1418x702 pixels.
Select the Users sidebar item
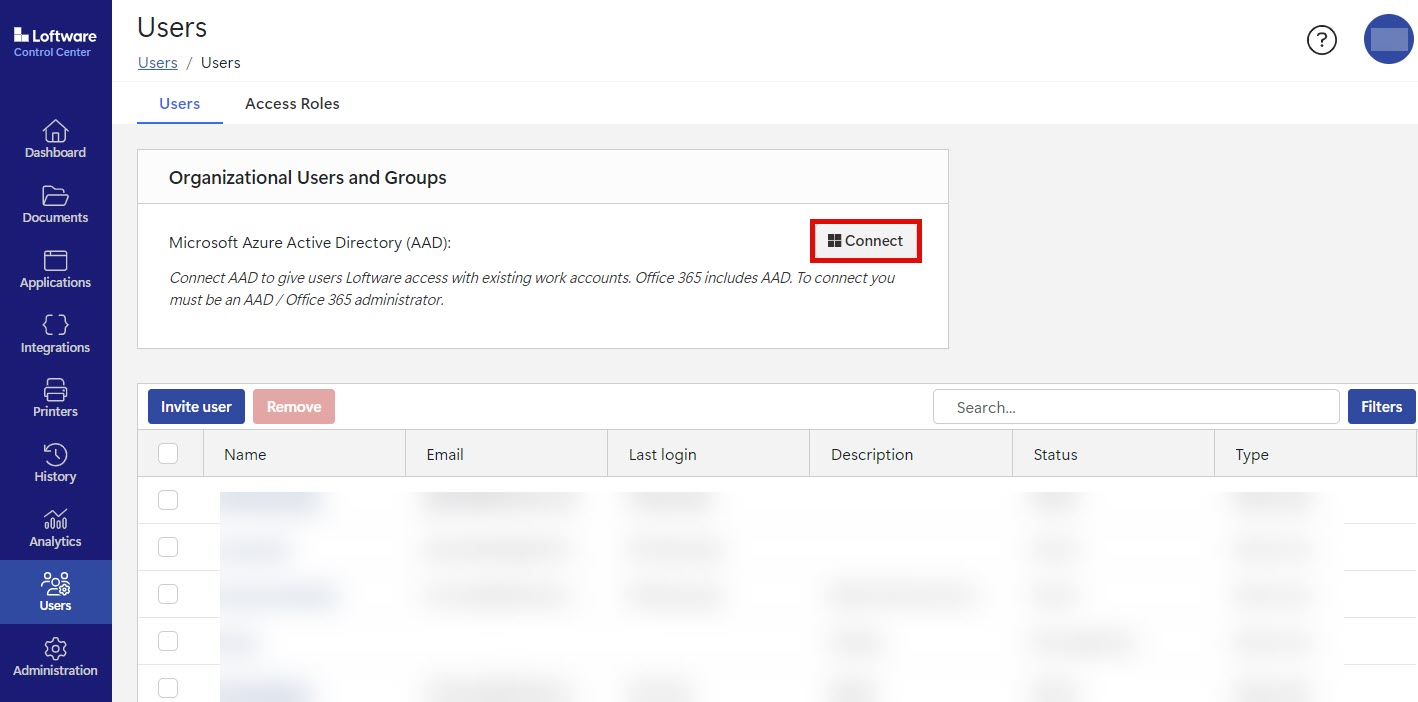(55, 592)
